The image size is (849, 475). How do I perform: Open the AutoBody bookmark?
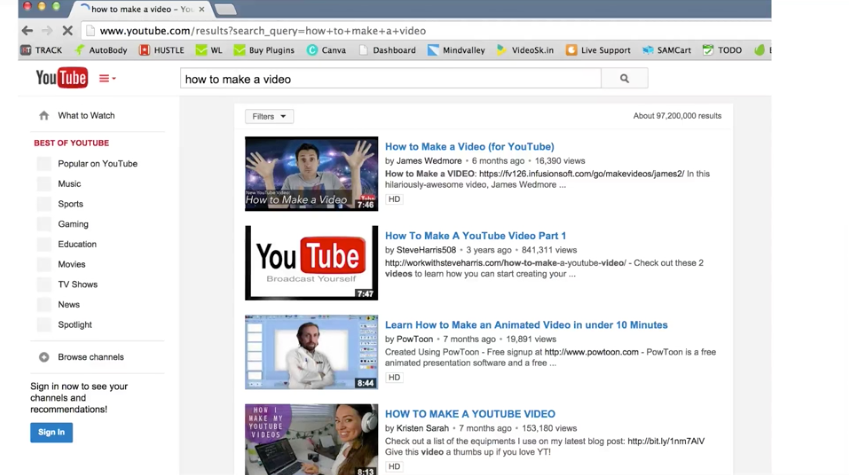click(101, 50)
